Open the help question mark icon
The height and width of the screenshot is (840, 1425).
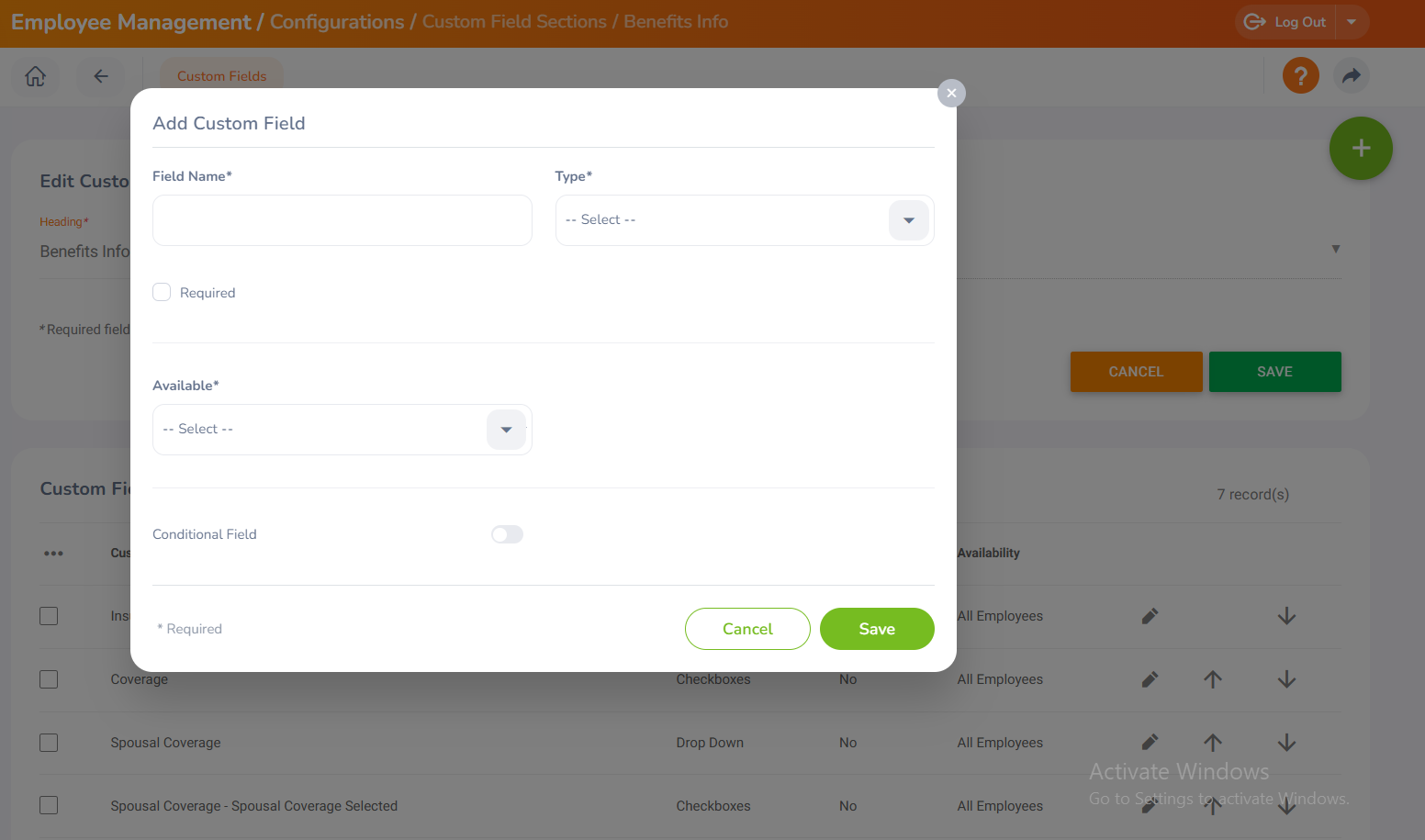tap(1300, 76)
